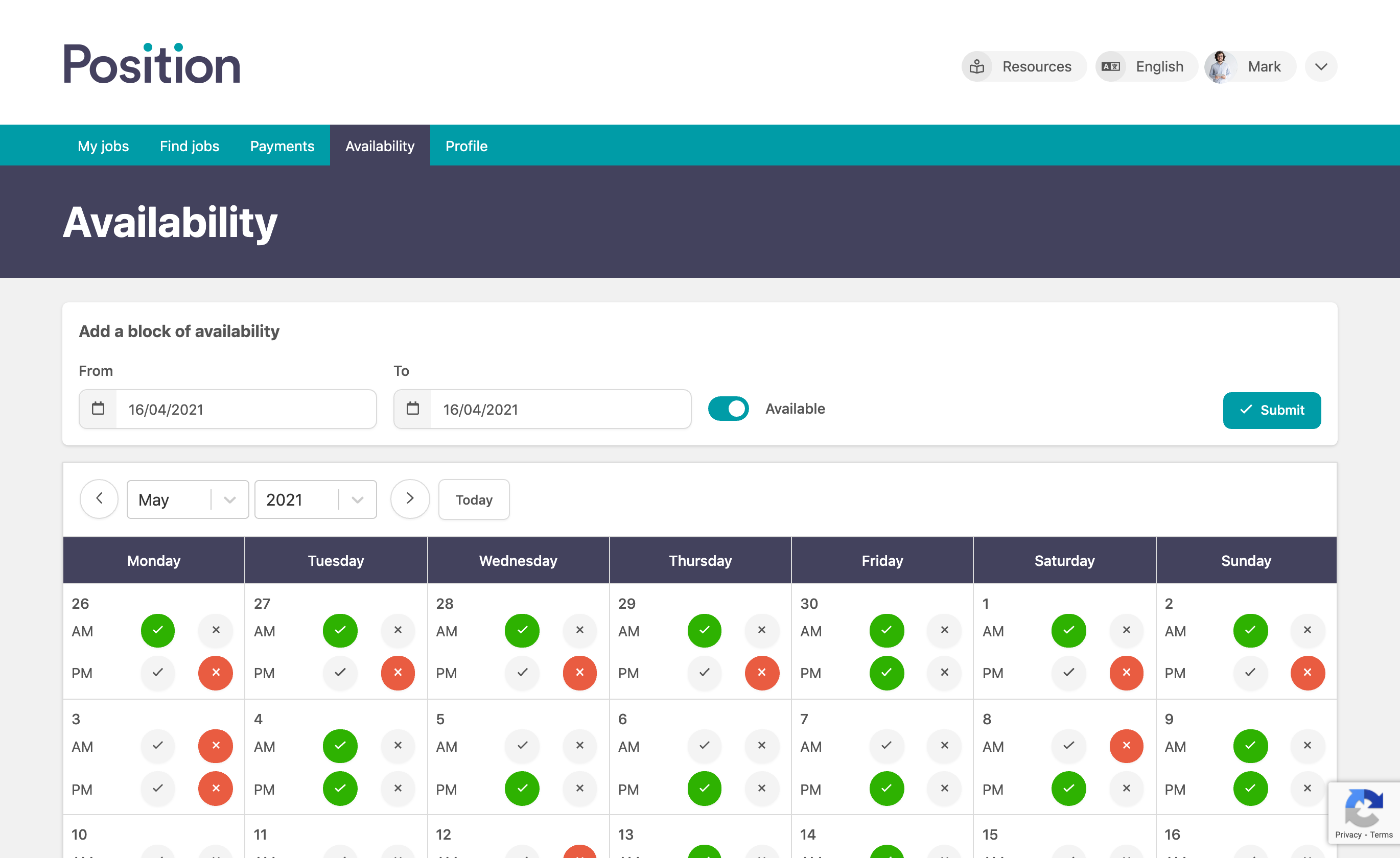Switch to the Payments tab
This screenshot has height=858, width=1400.
pyautogui.click(x=282, y=145)
